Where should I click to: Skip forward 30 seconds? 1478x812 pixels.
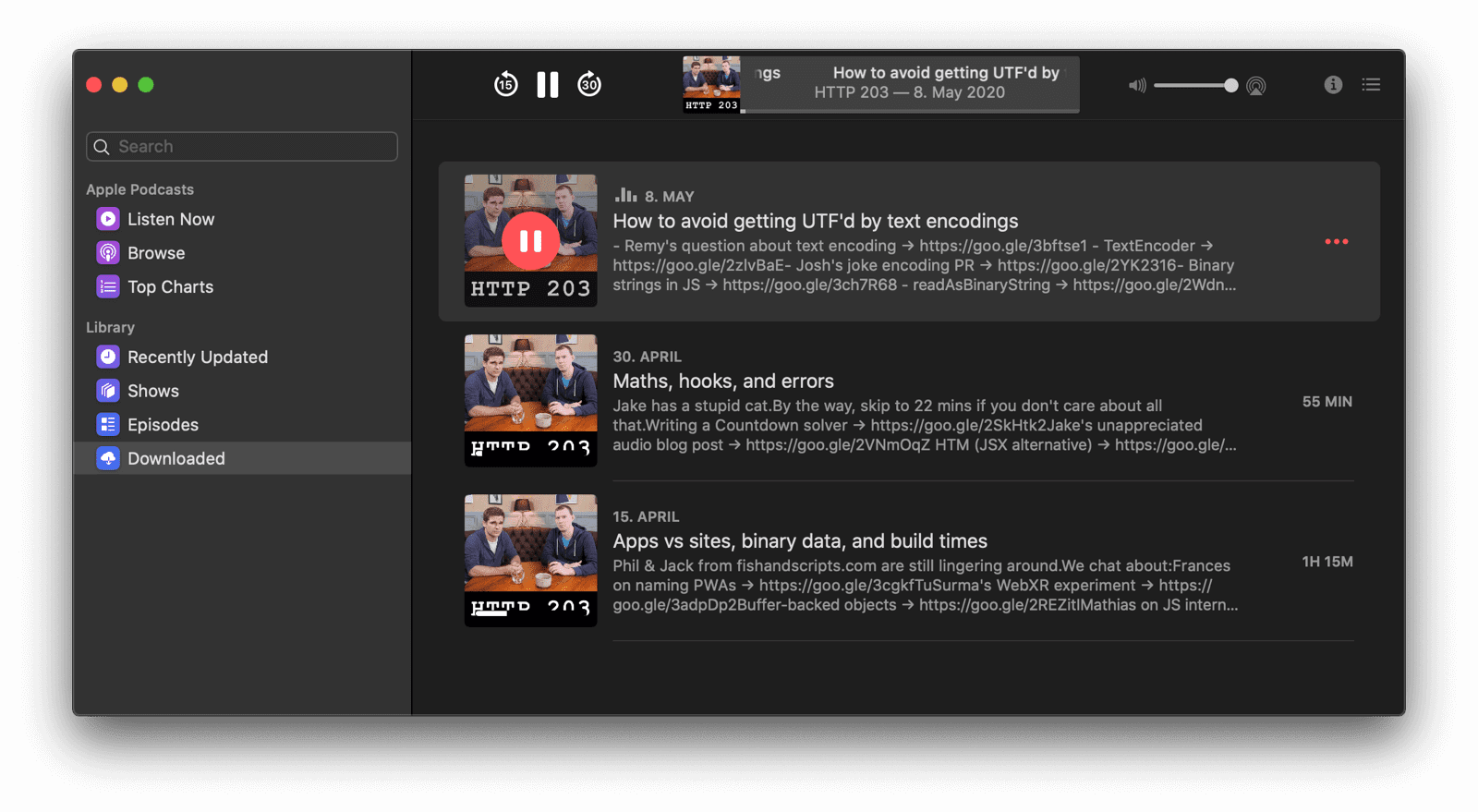coord(589,85)
